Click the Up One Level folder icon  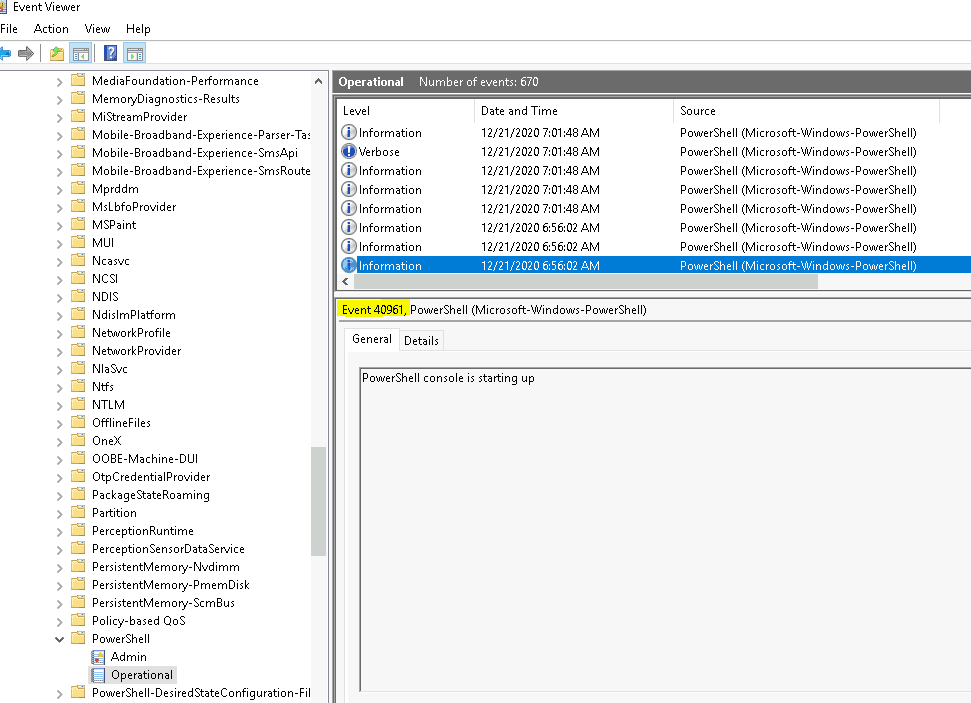57,54
